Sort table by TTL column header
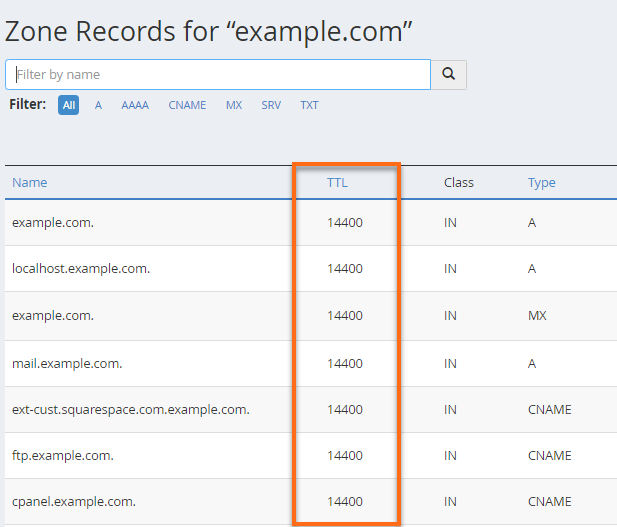 tap(337, 182)
